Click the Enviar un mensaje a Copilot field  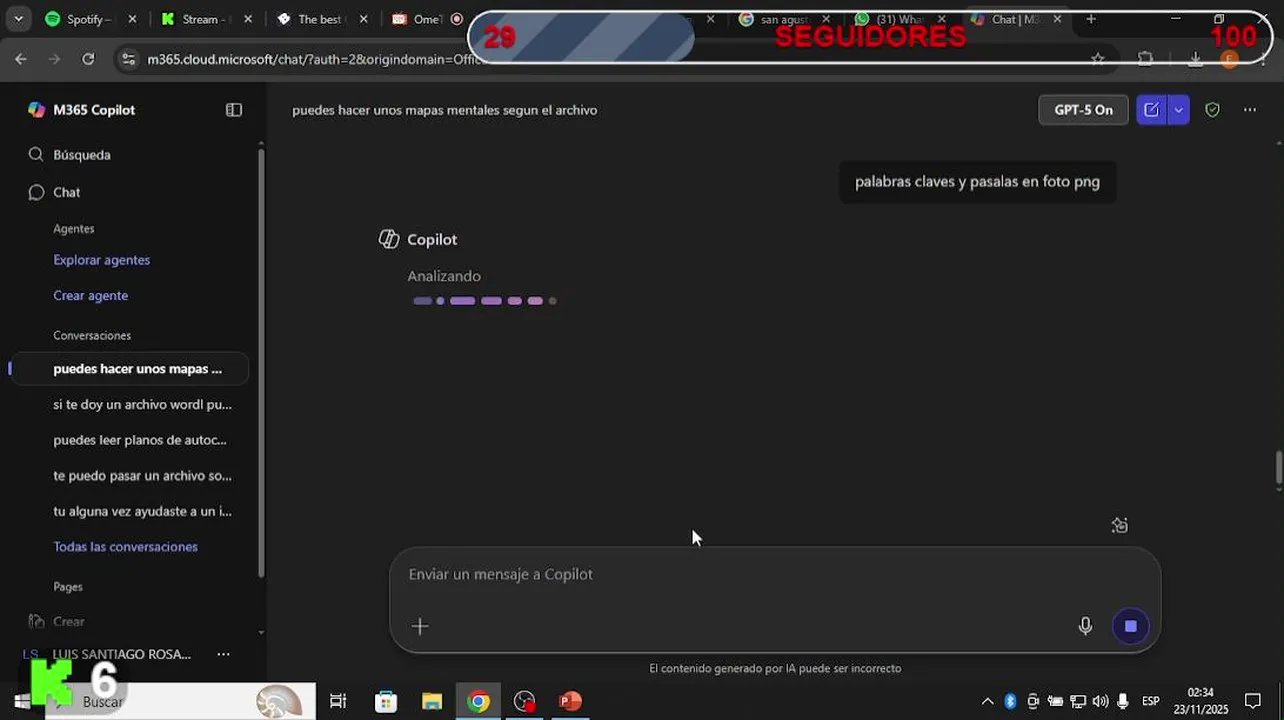(x=775, y=574)
